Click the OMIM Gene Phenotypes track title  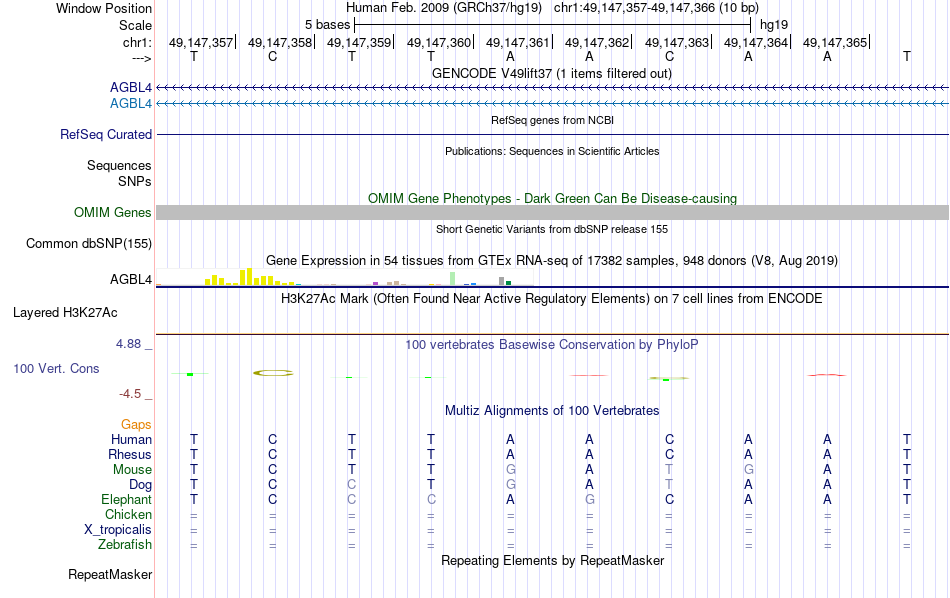(552, 199)
